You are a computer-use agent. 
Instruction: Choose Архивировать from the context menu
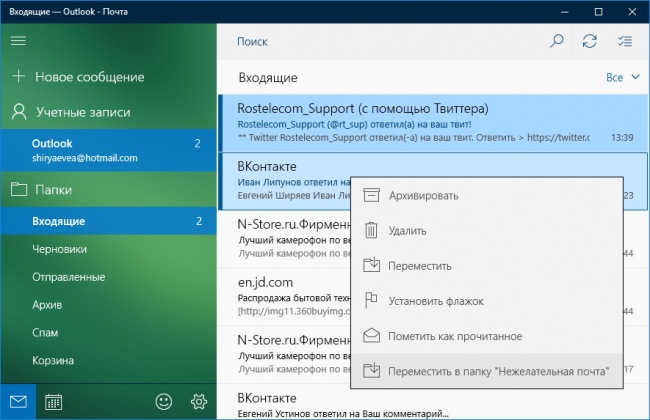point(487,195)
